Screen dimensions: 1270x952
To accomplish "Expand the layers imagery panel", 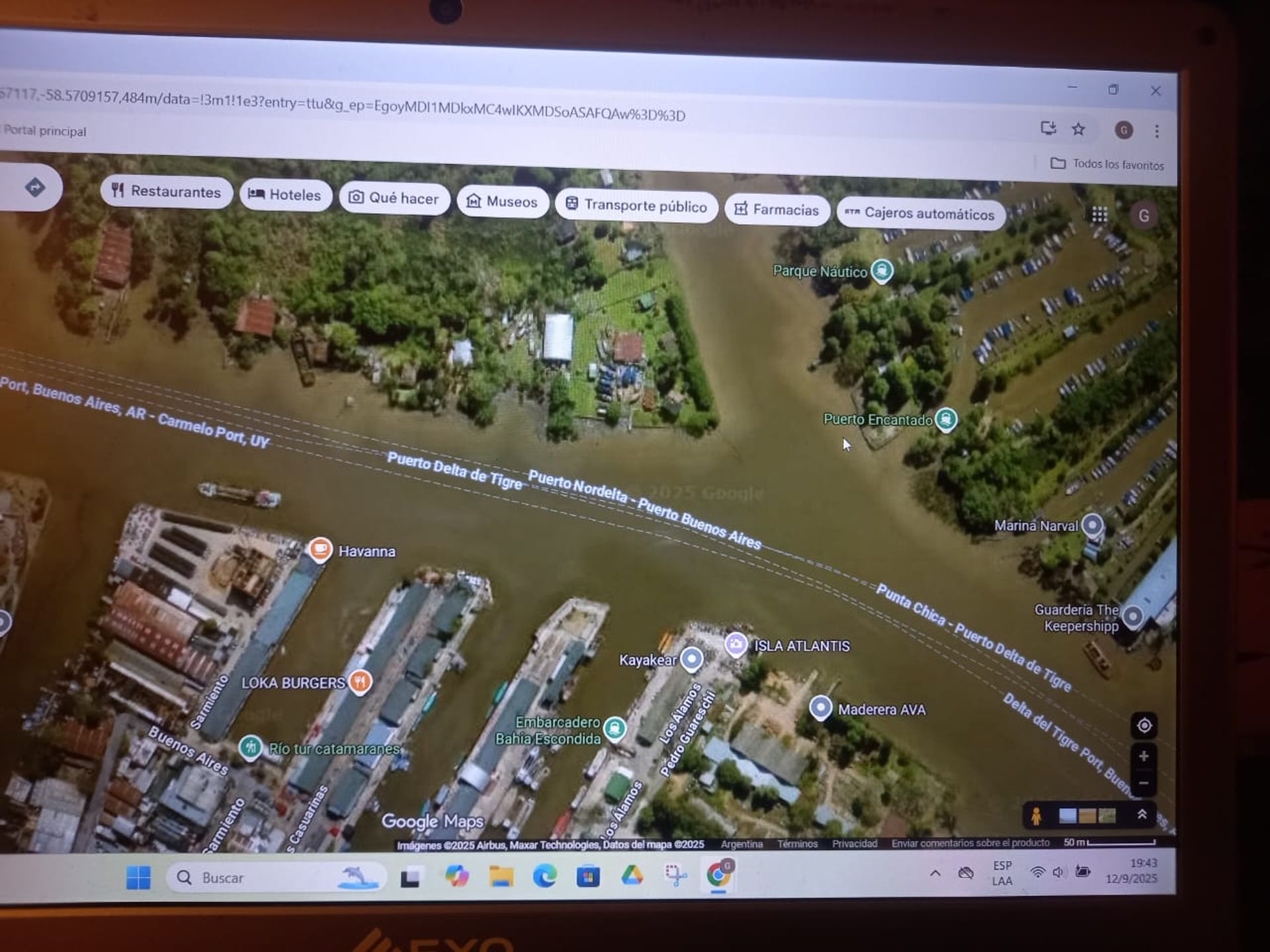I will 1142,815.
